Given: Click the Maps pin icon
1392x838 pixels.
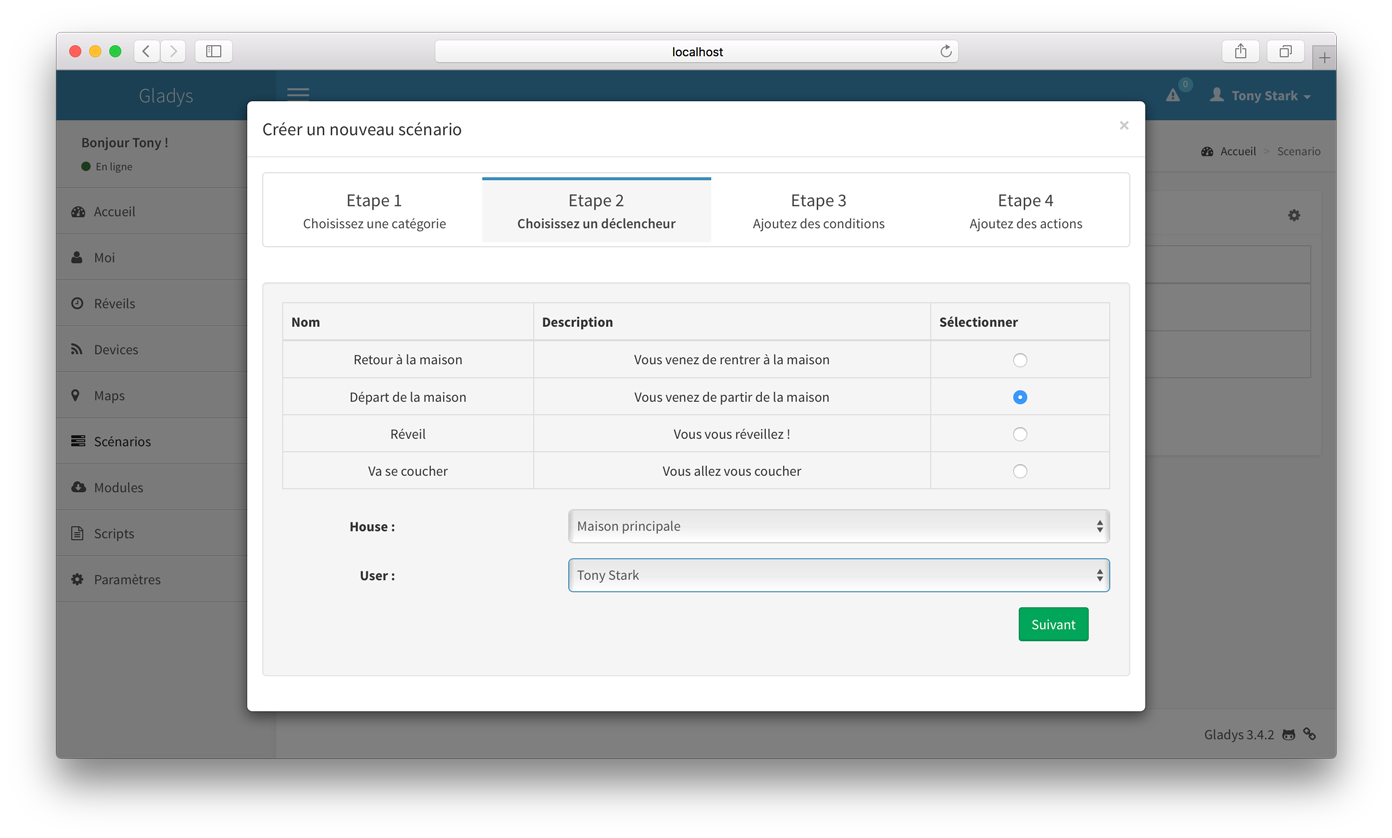Looking at the screenshot, I should pos(76,396).
